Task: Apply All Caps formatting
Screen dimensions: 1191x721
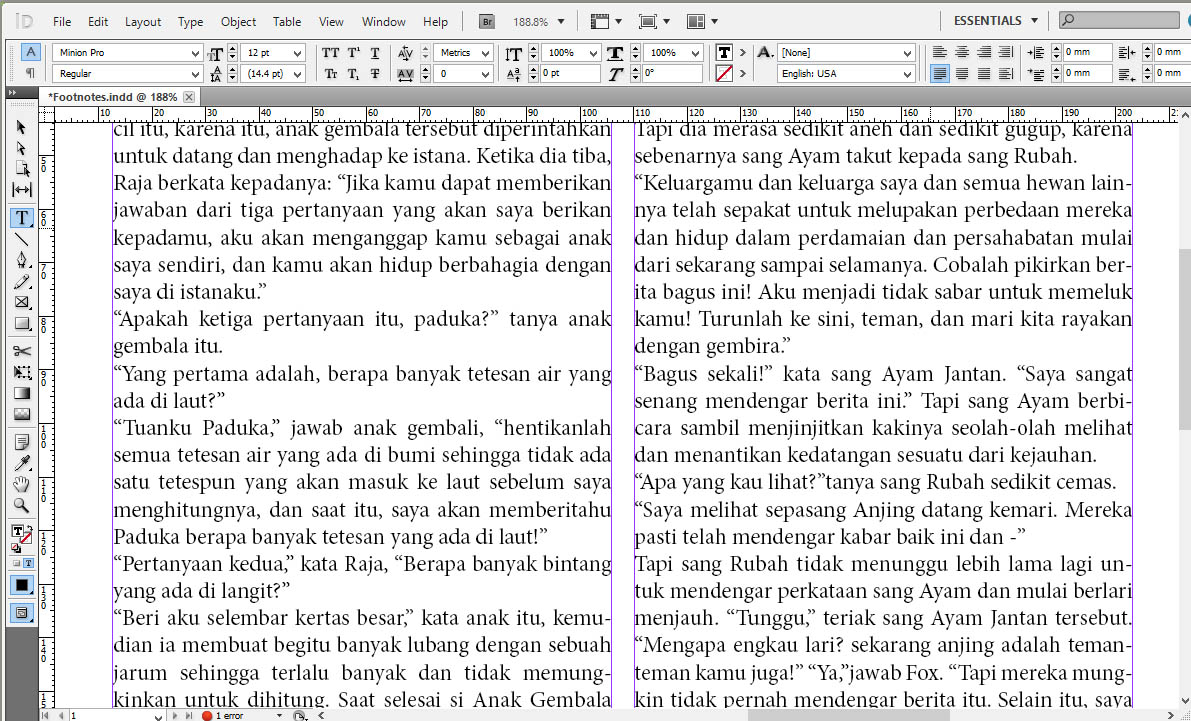Action: [x=330, y=52]
